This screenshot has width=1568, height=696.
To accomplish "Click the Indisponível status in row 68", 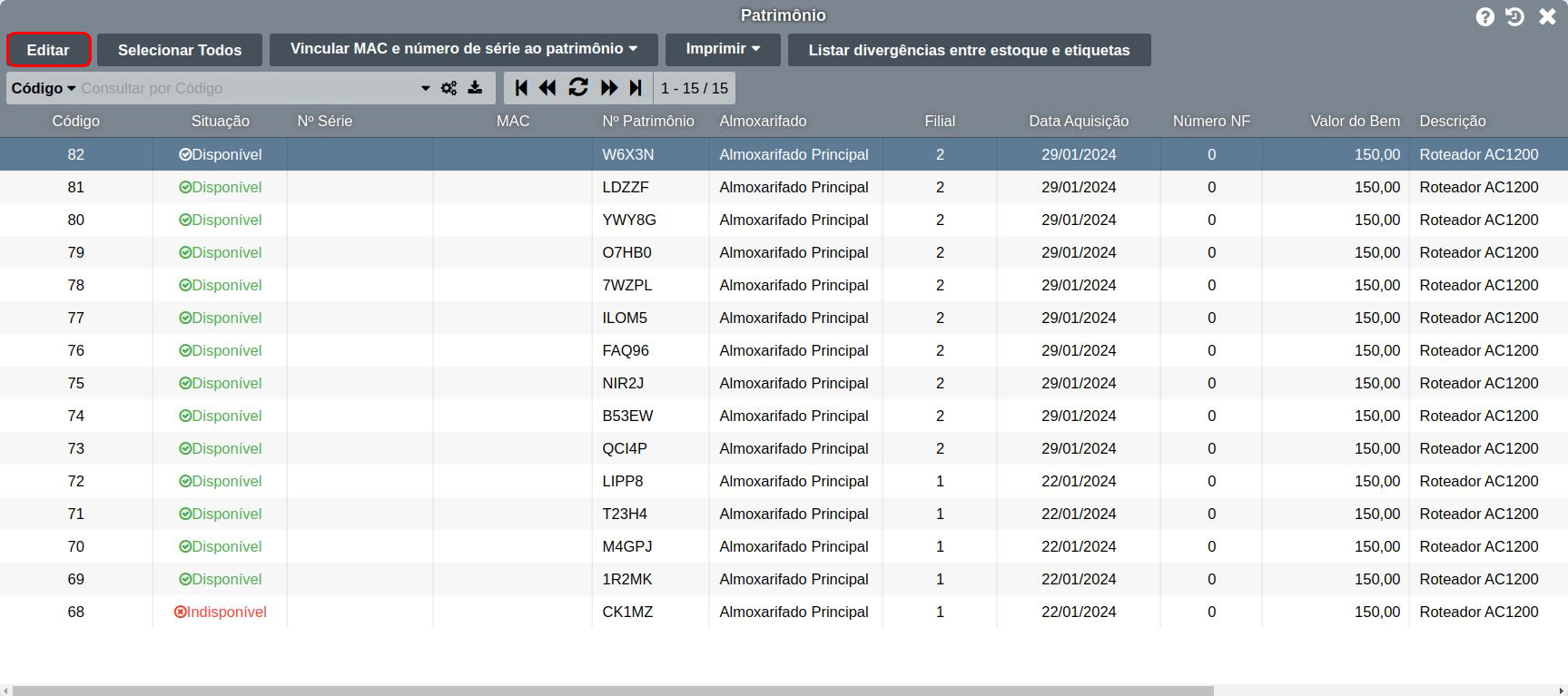I will (220, 612).
